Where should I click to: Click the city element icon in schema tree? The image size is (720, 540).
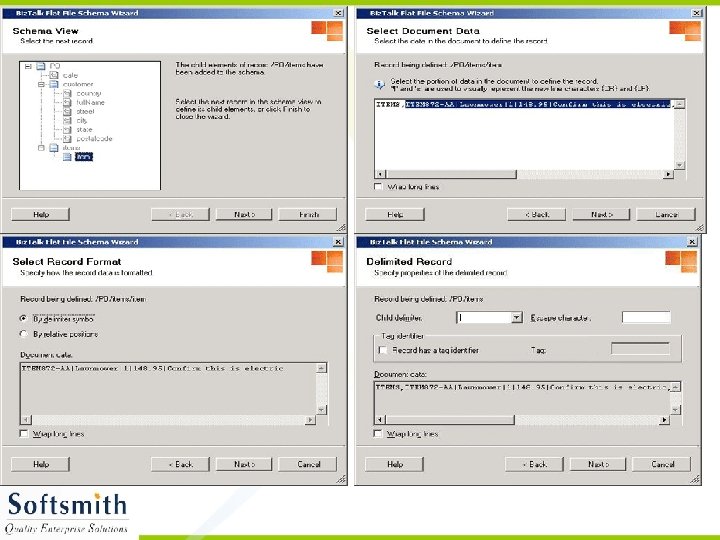(x=68, y=120)
